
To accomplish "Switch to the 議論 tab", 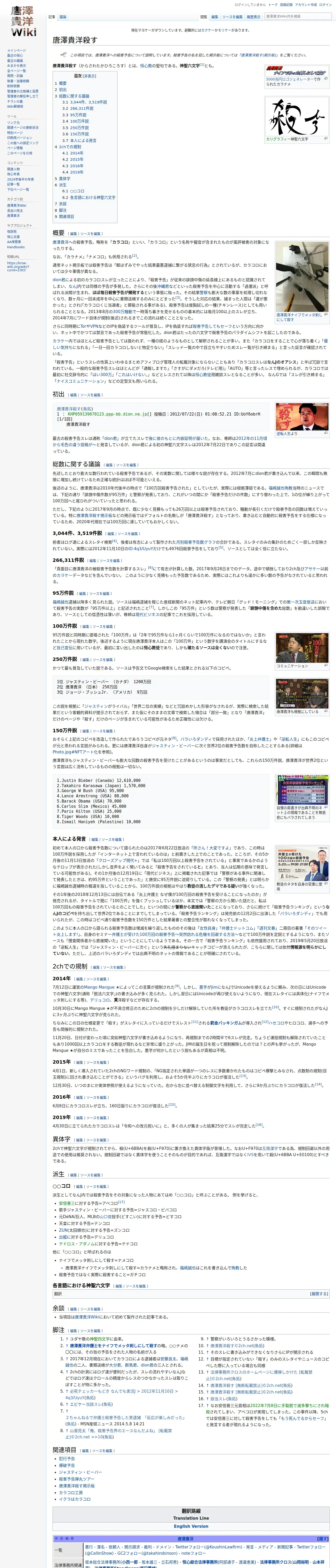I will click(63, 17).
